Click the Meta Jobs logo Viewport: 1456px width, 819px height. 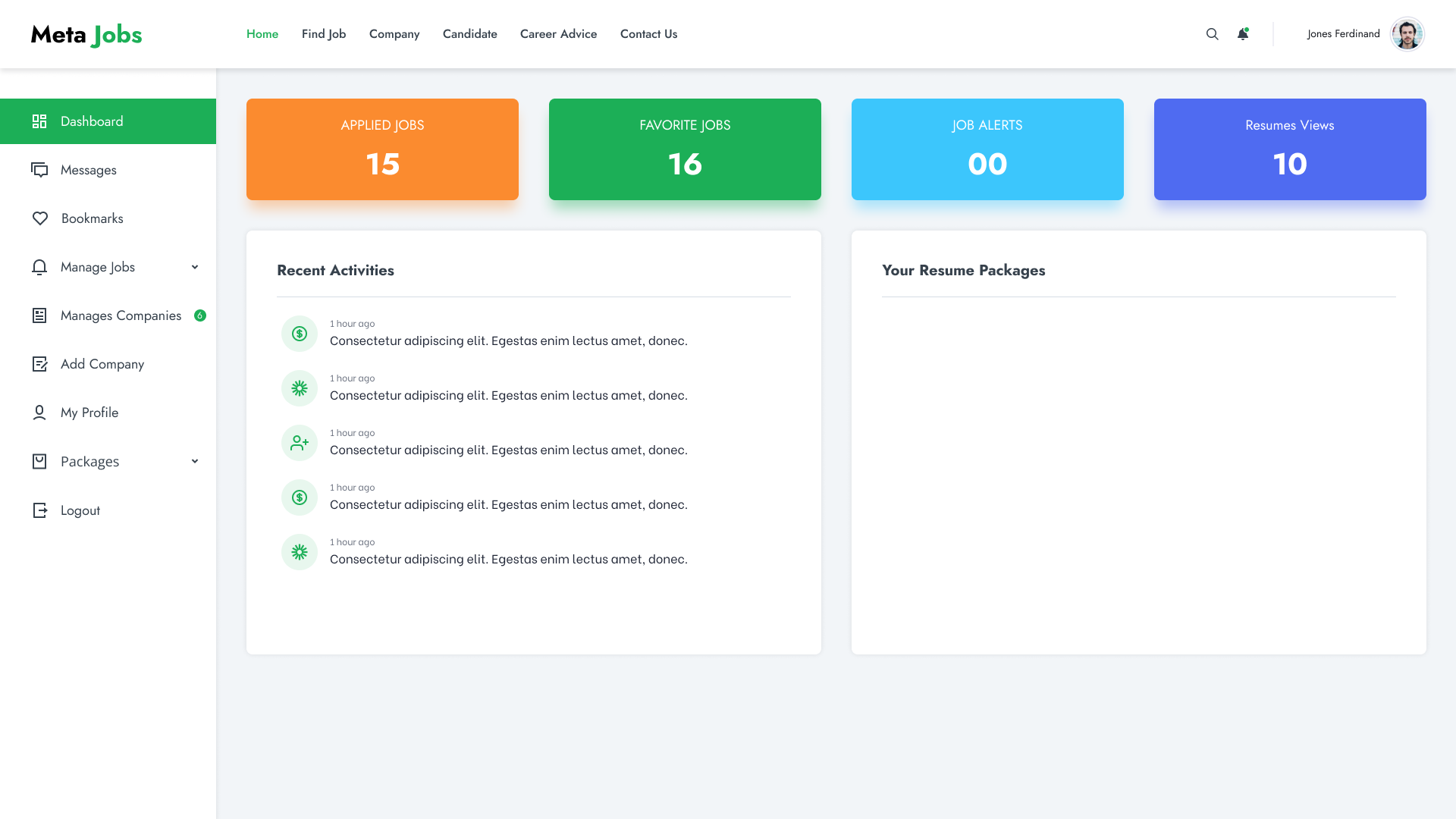tap(86, 34)
